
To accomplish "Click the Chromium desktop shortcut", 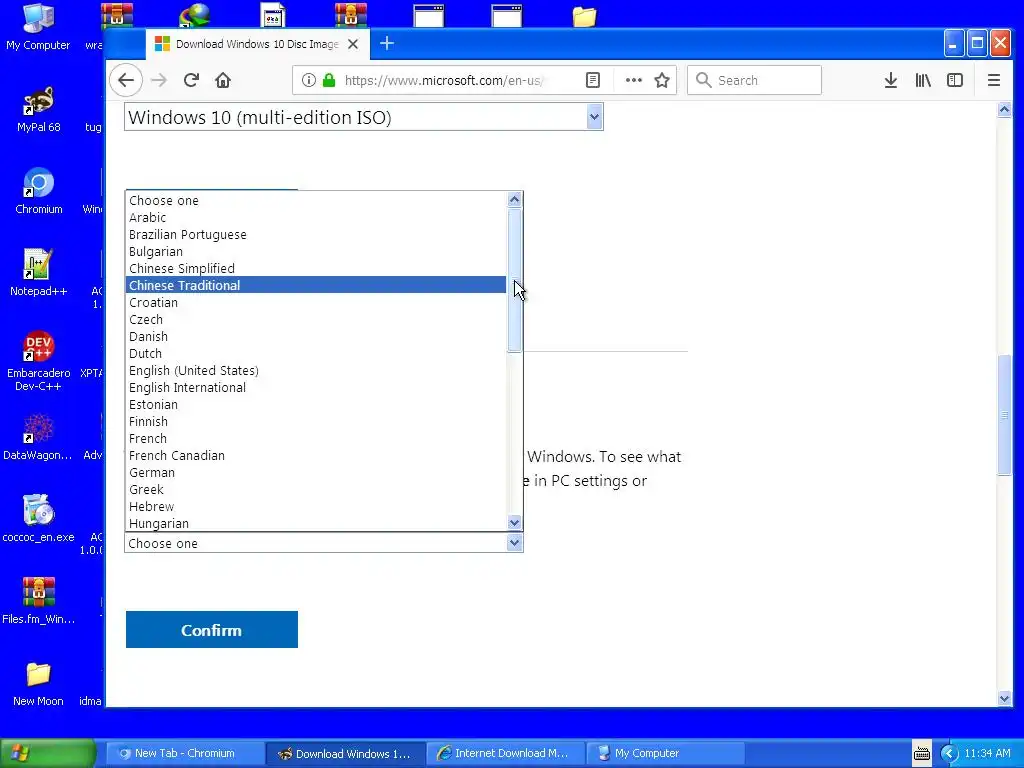I will pyautogui.click(x=38, y=191).
